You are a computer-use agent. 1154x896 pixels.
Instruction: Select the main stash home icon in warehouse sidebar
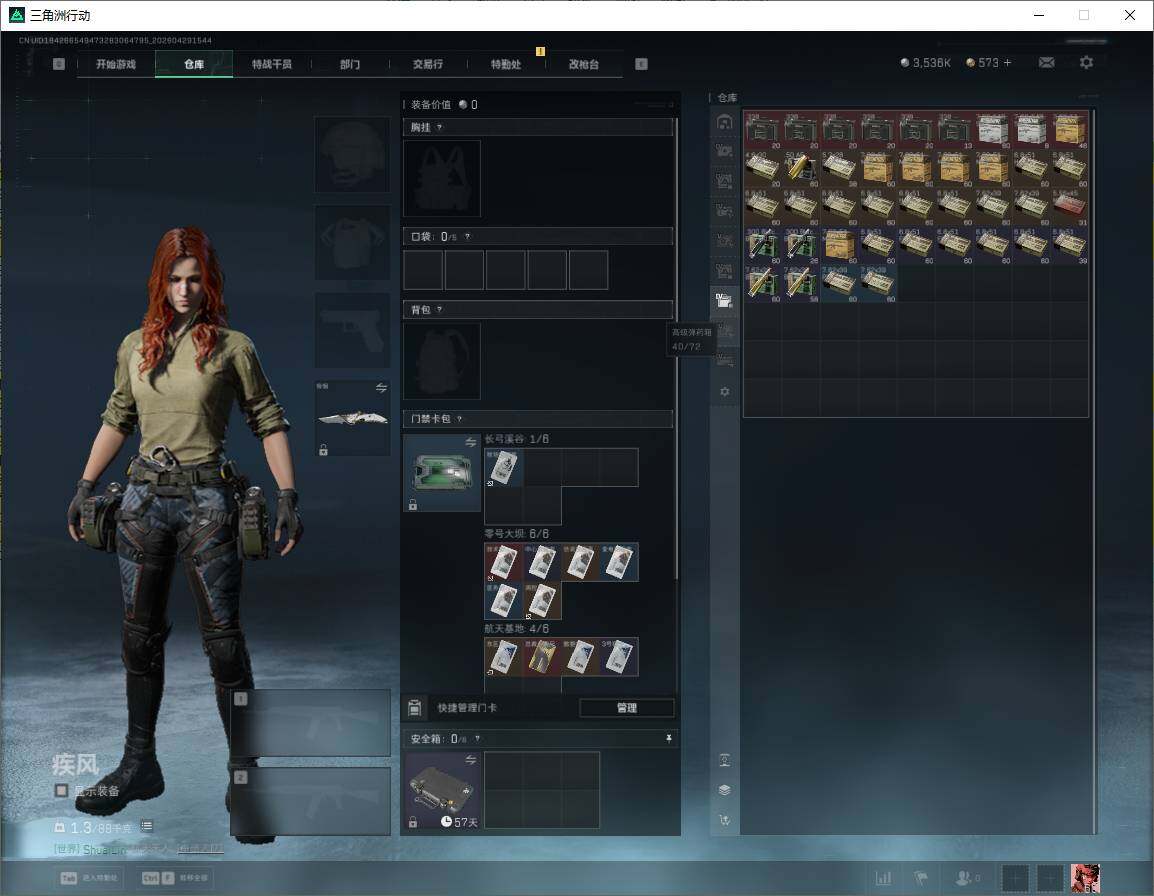click(x=724, y=121)
